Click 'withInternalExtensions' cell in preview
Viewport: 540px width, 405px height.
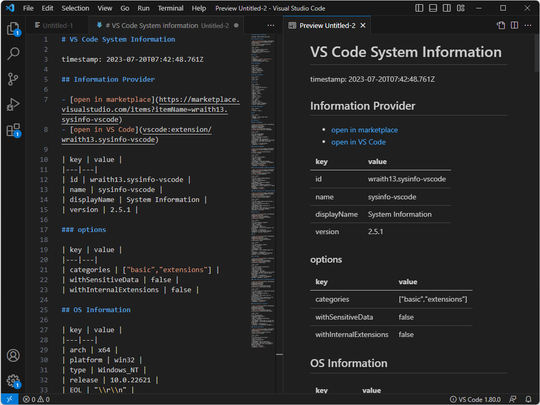(x=352, y=335)
